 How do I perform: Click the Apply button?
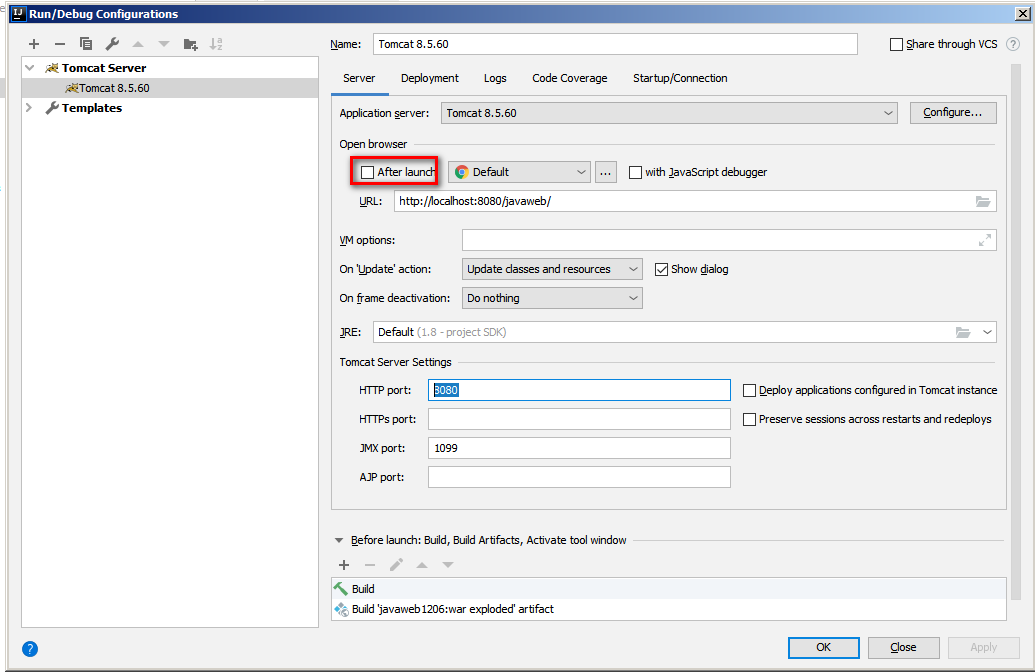tap(984, 648)
